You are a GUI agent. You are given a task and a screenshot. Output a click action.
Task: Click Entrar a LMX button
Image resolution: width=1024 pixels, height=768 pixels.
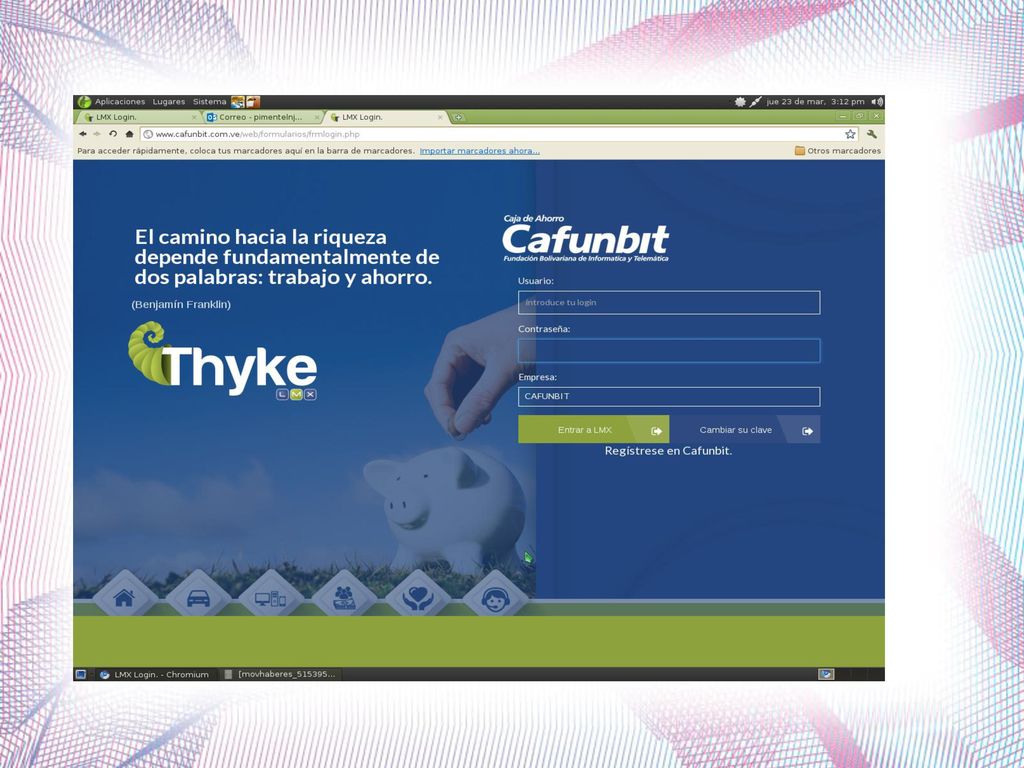tap(593, 430)
